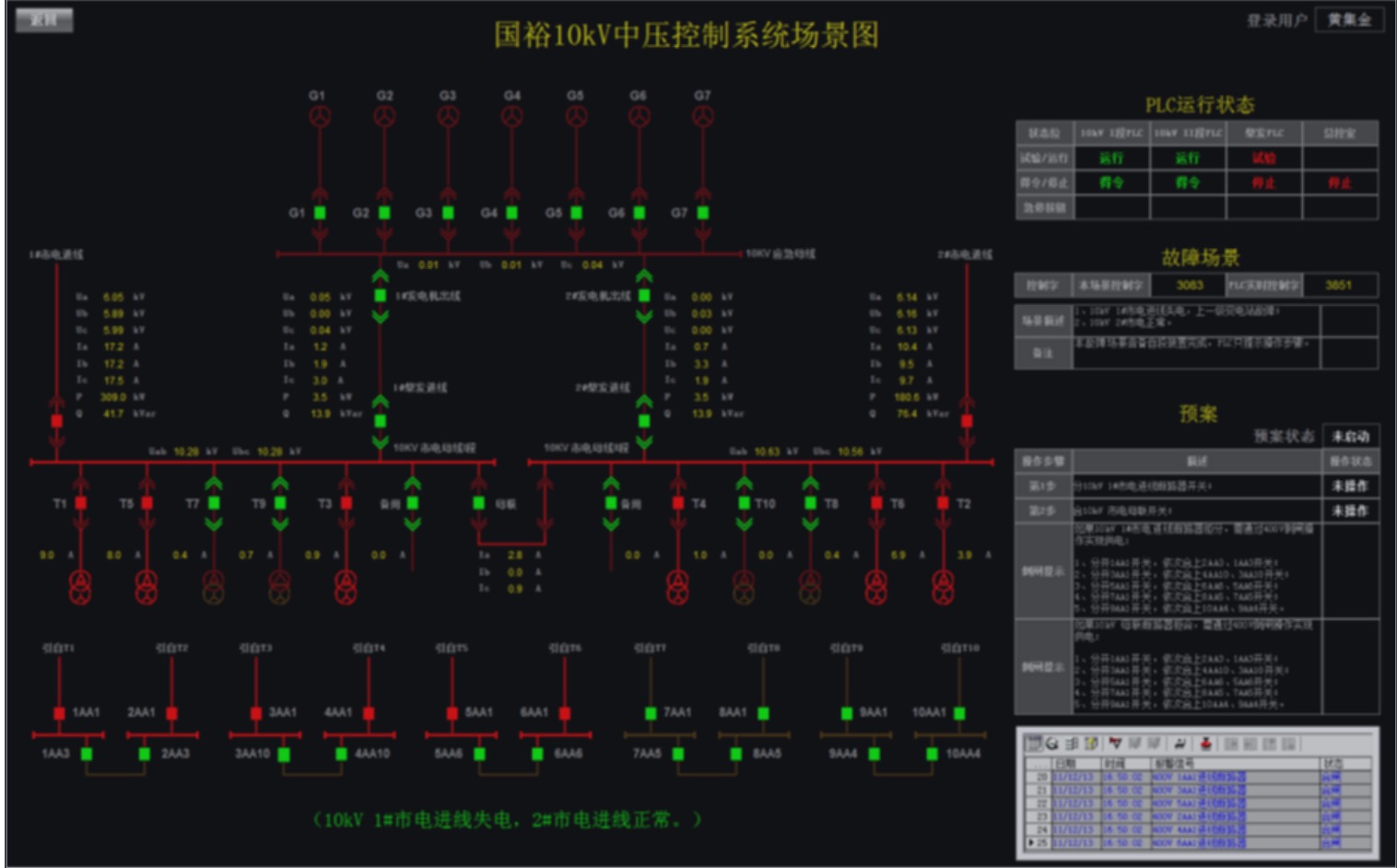Select the G7 generator symbol

pyautogui.click(x=703, y=117)
